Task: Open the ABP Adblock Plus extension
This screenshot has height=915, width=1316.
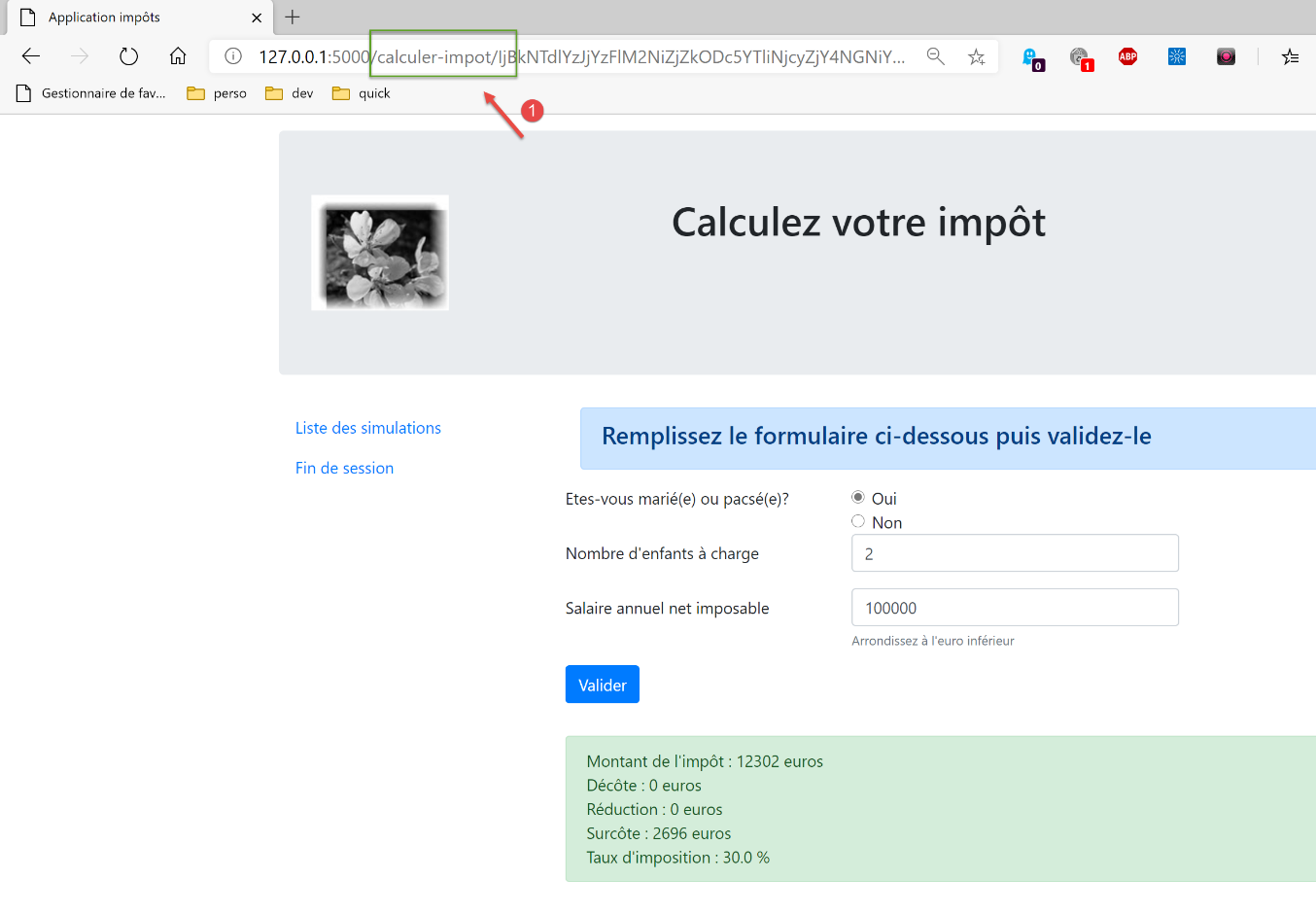Action: point(1127,56)
